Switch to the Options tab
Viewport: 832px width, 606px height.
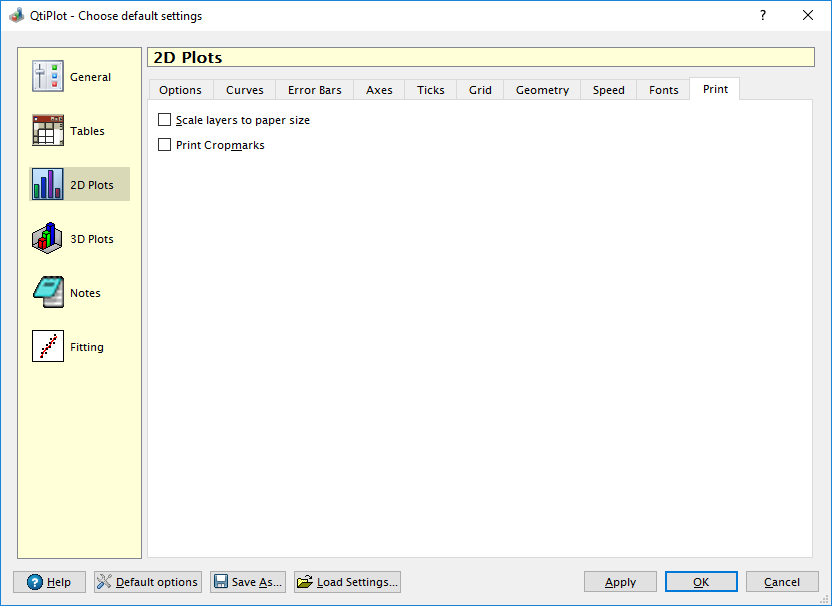click(180, 90)
